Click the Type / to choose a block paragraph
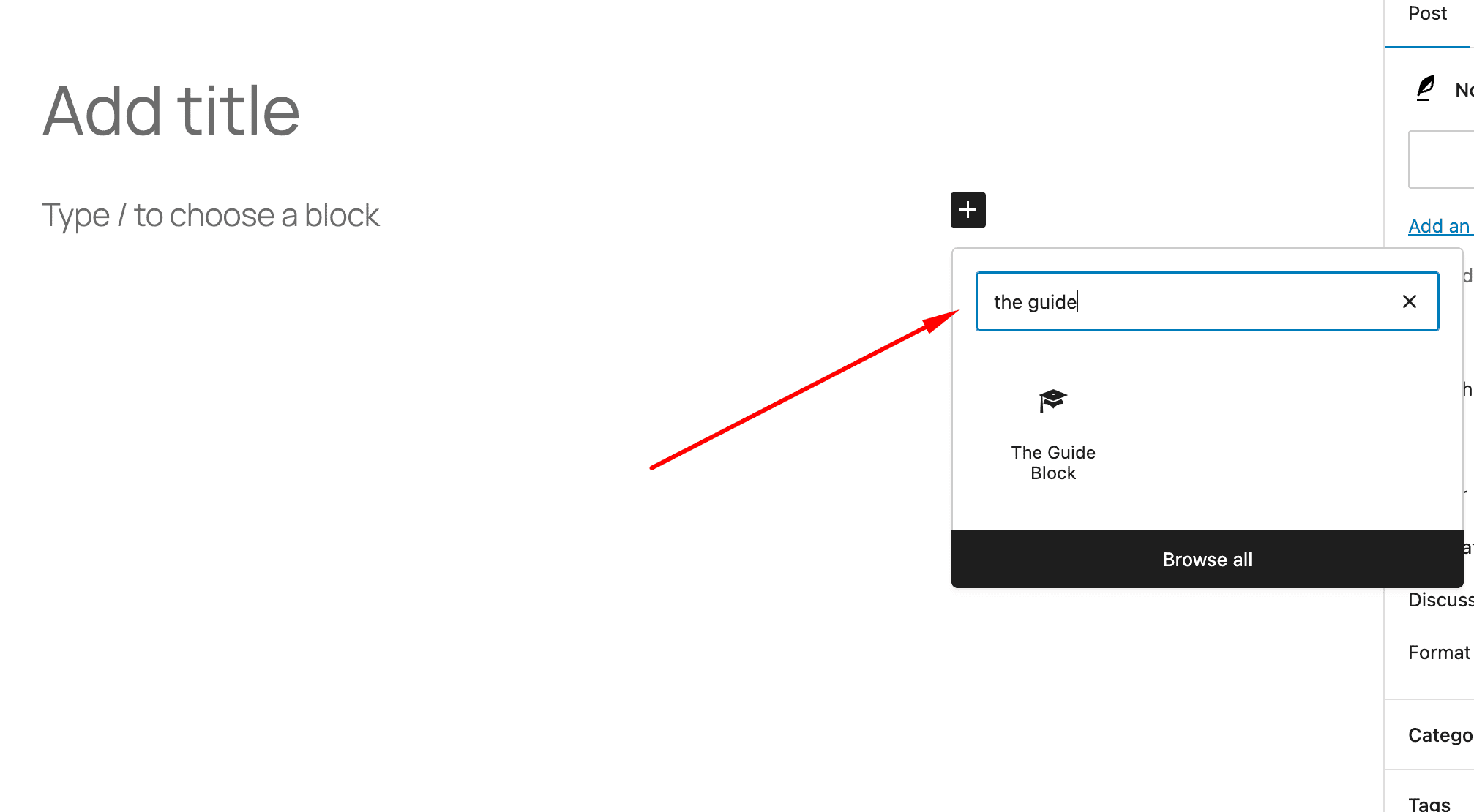The height and width of the screenshot is (812, 1474). click(x=211, y=215)
